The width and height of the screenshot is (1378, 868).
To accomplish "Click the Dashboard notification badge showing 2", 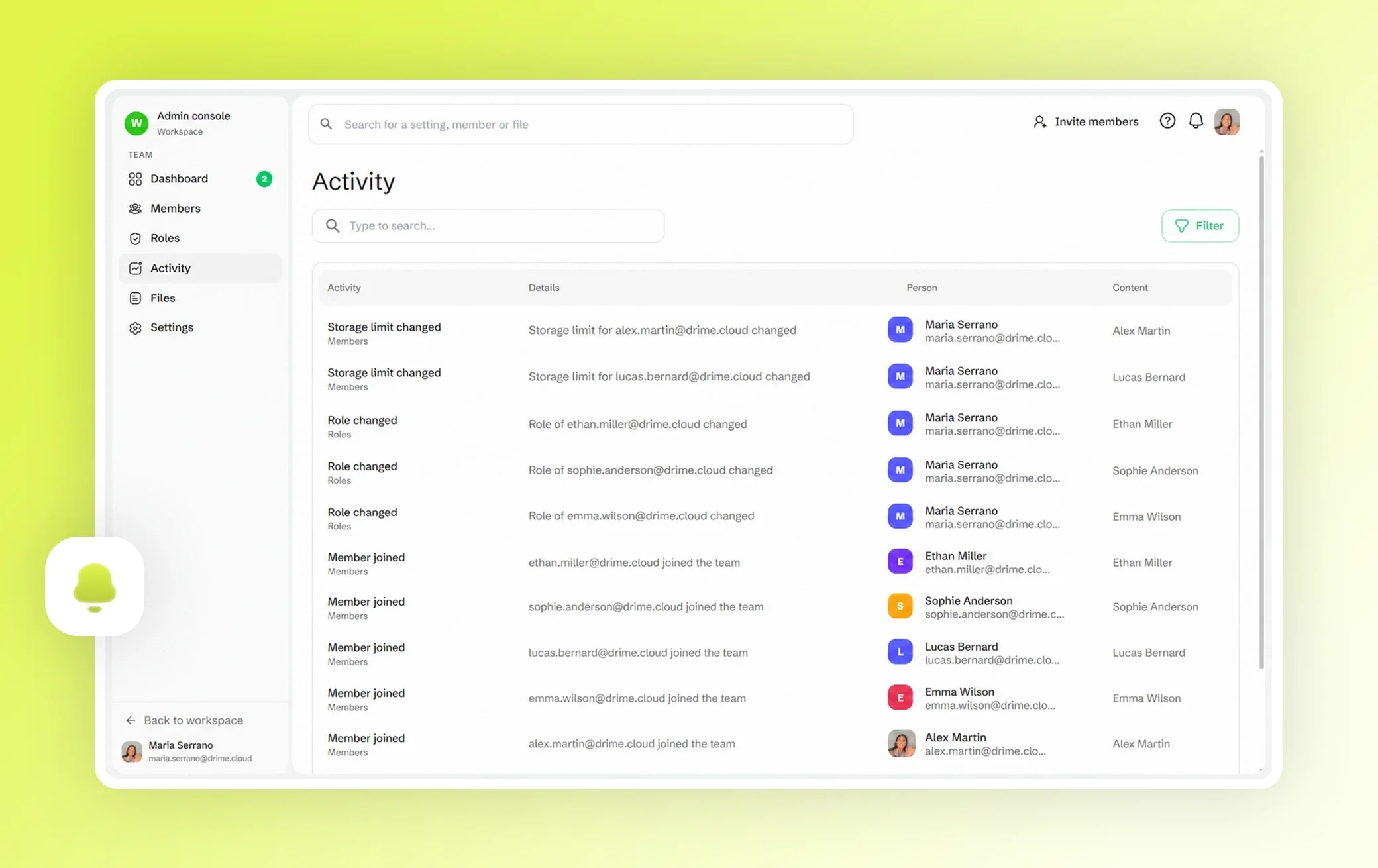I will pyautogui.click(x=264, y=179).
